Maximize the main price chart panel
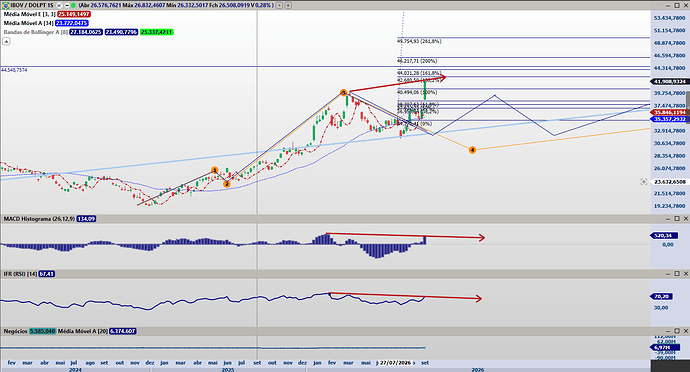Image resolution: width=690 pixels, height=372 pixels. pyautogui.click(x=677, y=5)
